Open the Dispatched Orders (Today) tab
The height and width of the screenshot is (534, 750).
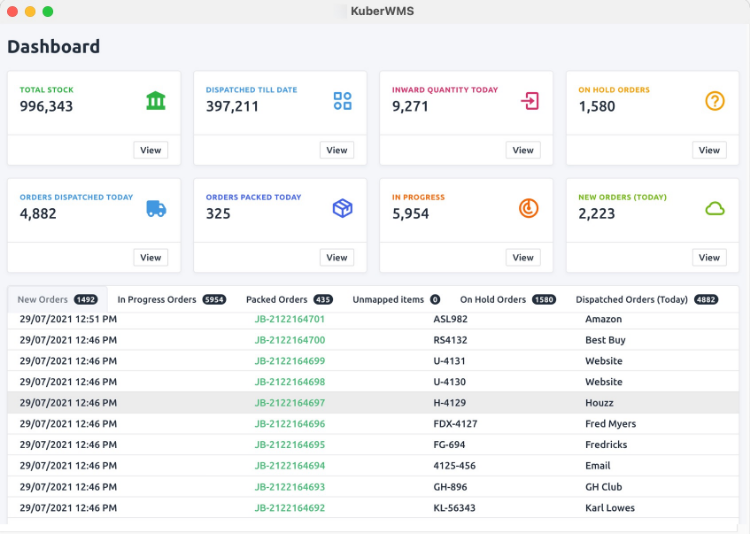pyautogui.click(x=632, y=299)
